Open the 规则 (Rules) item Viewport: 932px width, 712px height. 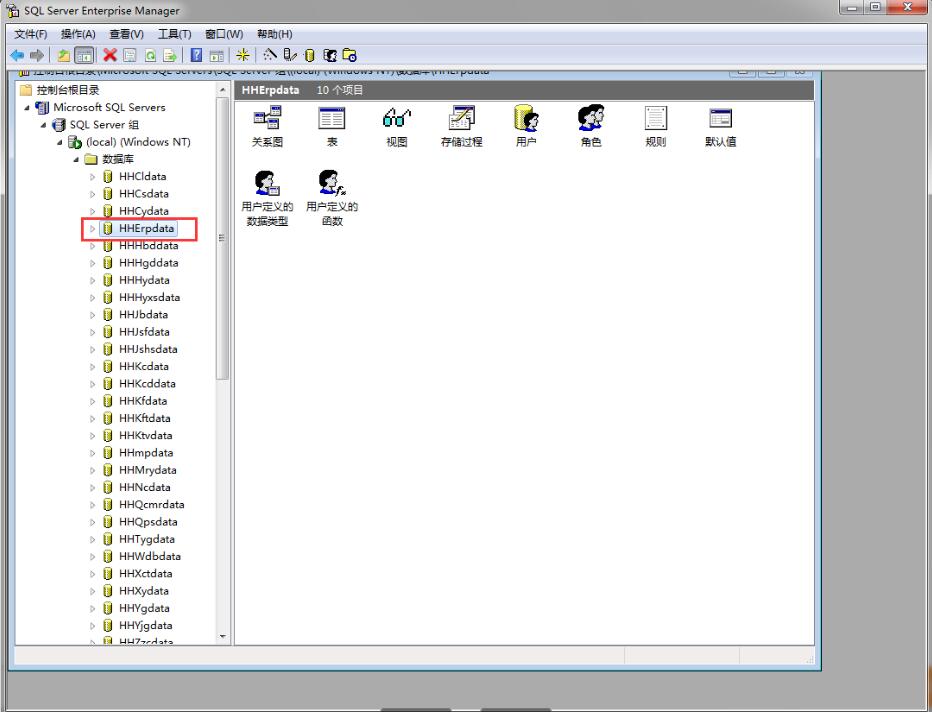(656, 126)
